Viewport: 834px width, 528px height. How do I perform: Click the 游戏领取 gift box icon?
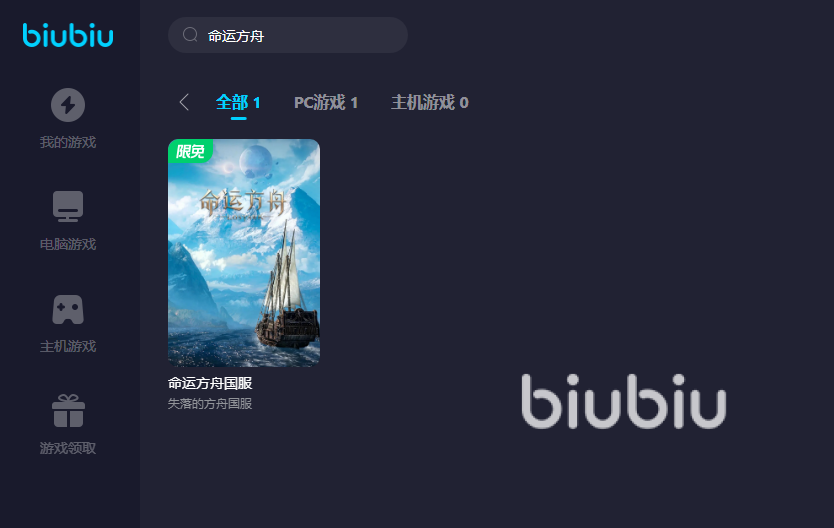click(x=68, y=411)
